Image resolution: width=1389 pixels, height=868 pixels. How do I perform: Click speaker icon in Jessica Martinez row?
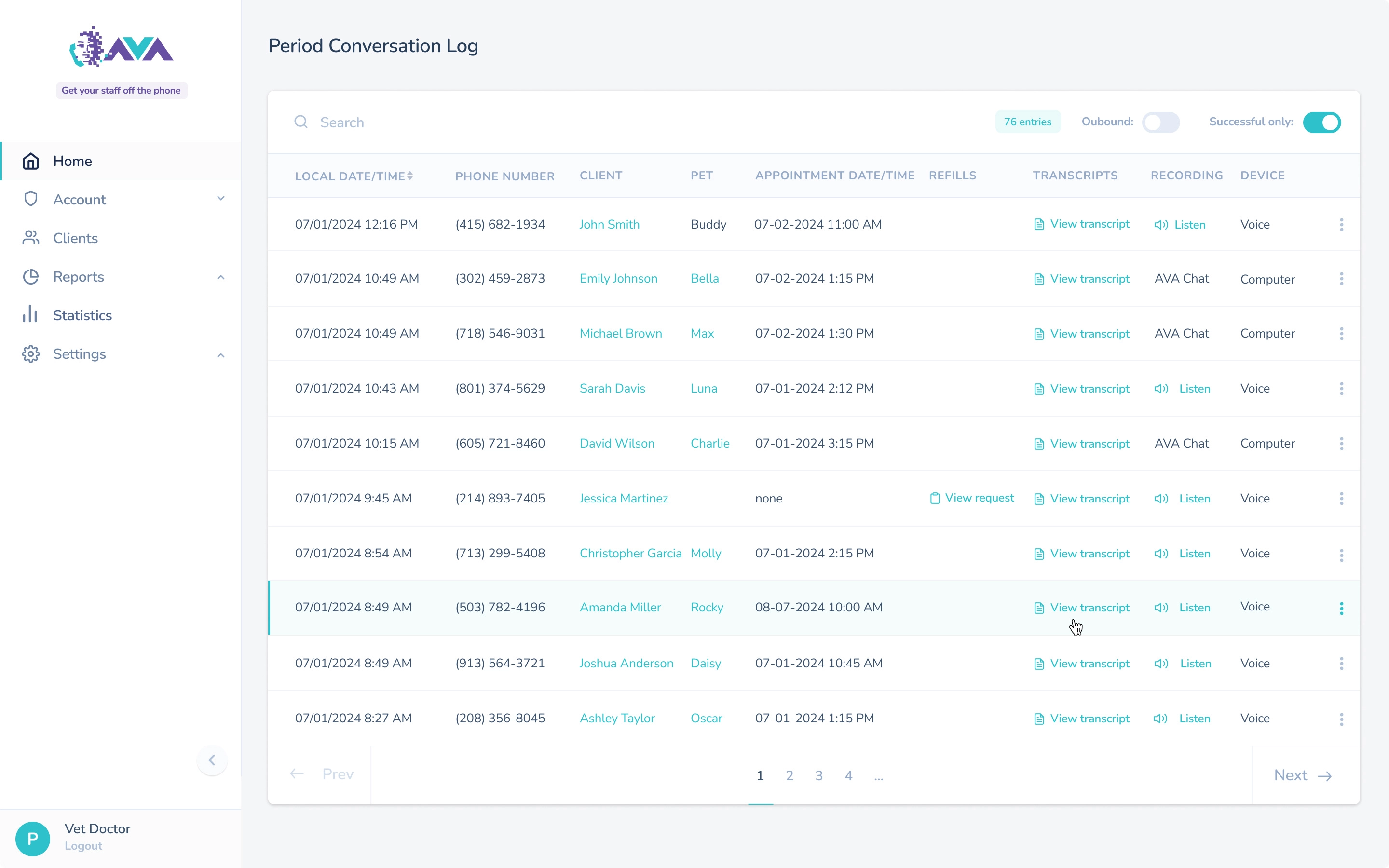pyautogui.click(x=1161, y=499)
